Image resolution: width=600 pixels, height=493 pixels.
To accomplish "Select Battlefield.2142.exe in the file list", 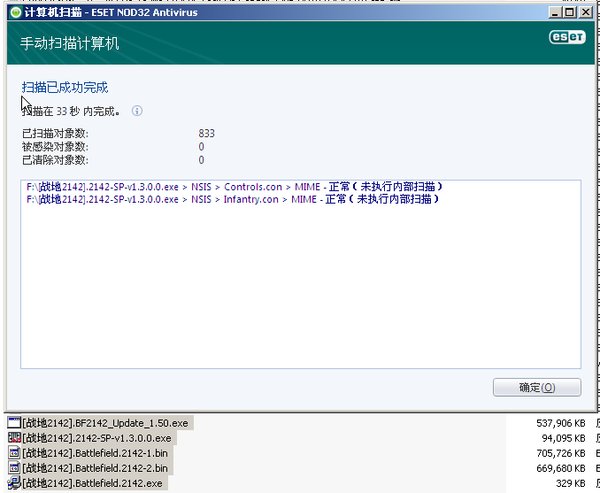I will point(92,483).
